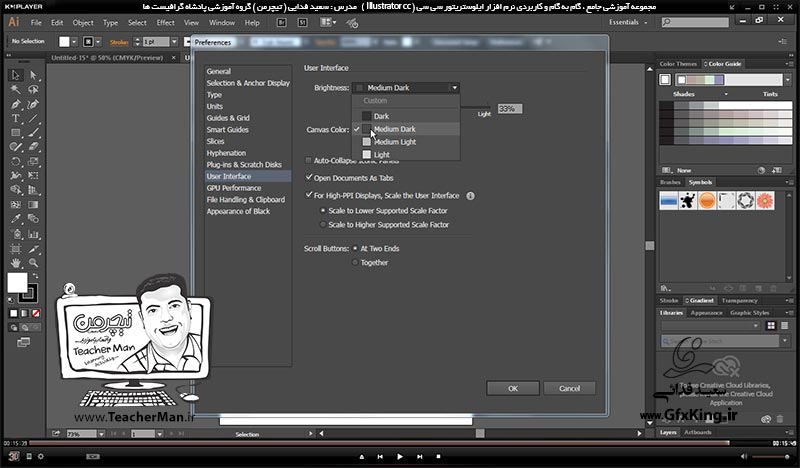This screenshot has height=468, width=800.
Task: Switch to the Artboards tab
Action: pos(697,432)
